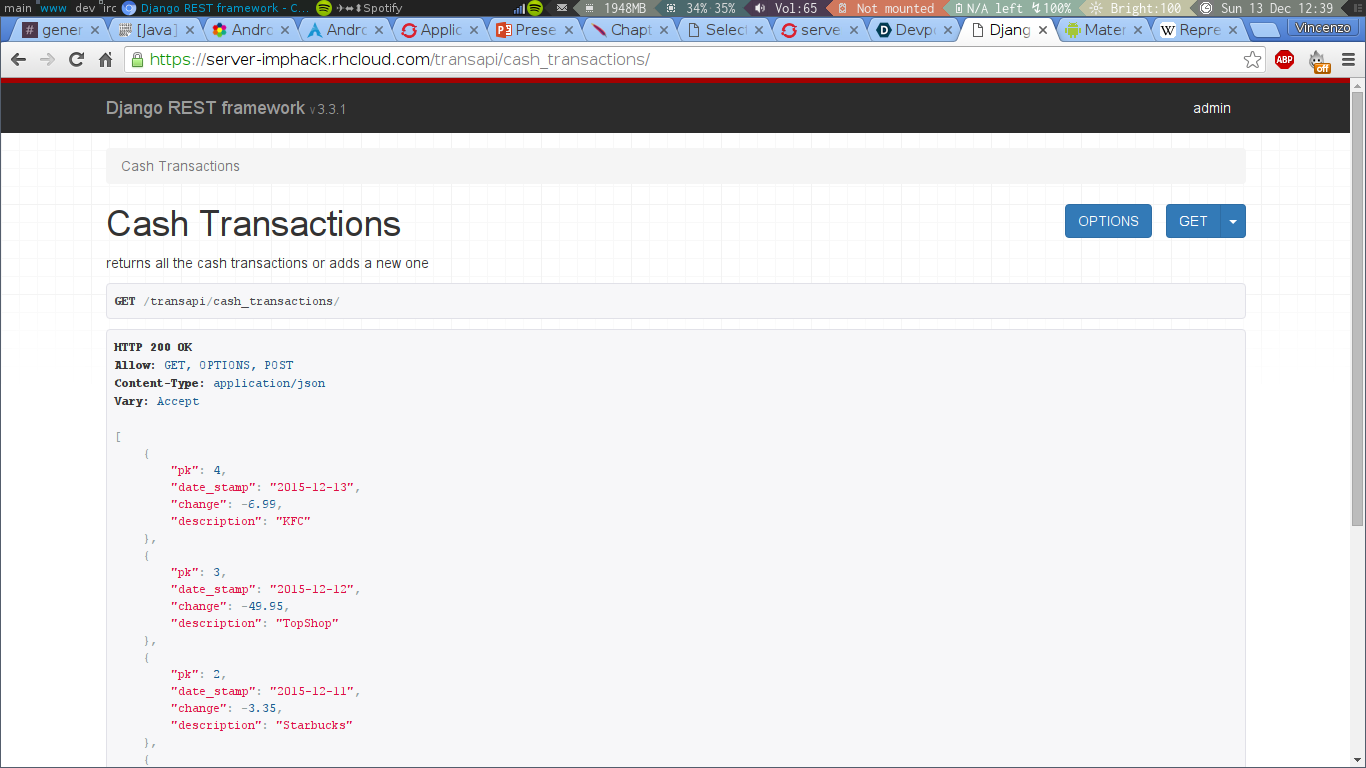1366x768 pixels.
Task: Switch to the 'Mater' Android tab
Action: [1105, 30]
